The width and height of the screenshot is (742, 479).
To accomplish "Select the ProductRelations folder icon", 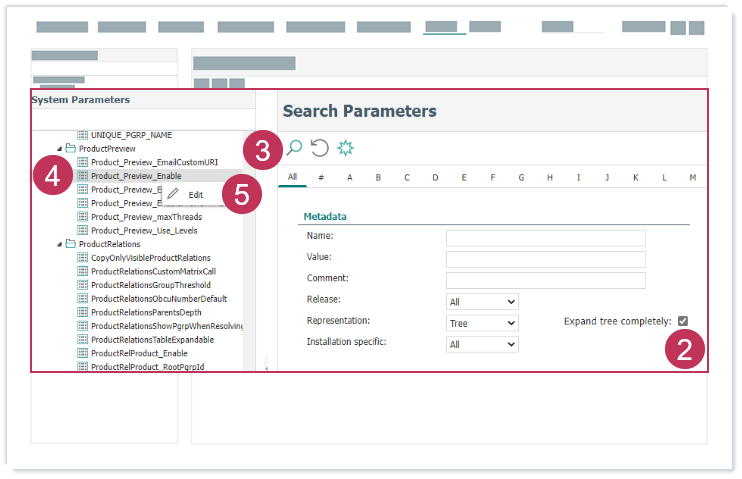I will click(71, 244).
